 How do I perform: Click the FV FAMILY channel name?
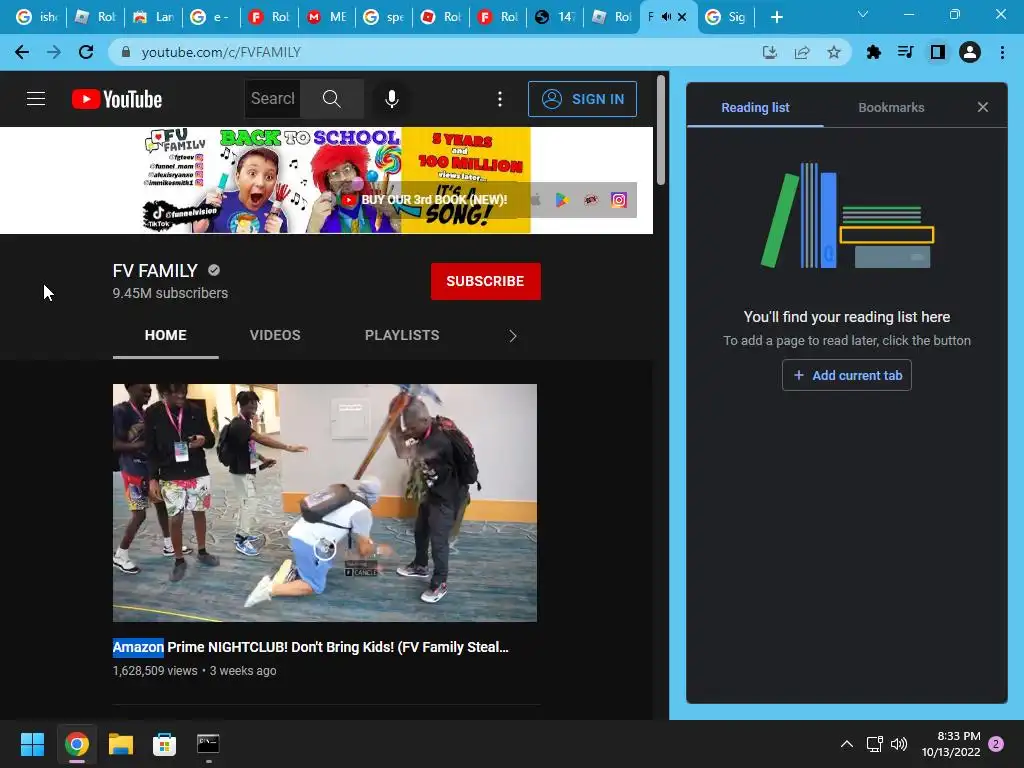pyautogui.click(x=155, y=270)
